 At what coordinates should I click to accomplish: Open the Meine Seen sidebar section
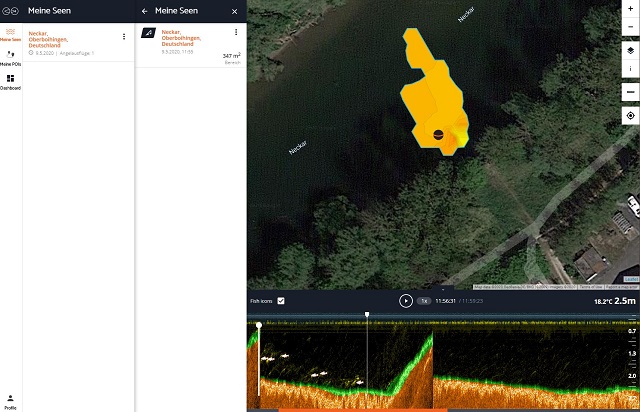click(11, 35)
